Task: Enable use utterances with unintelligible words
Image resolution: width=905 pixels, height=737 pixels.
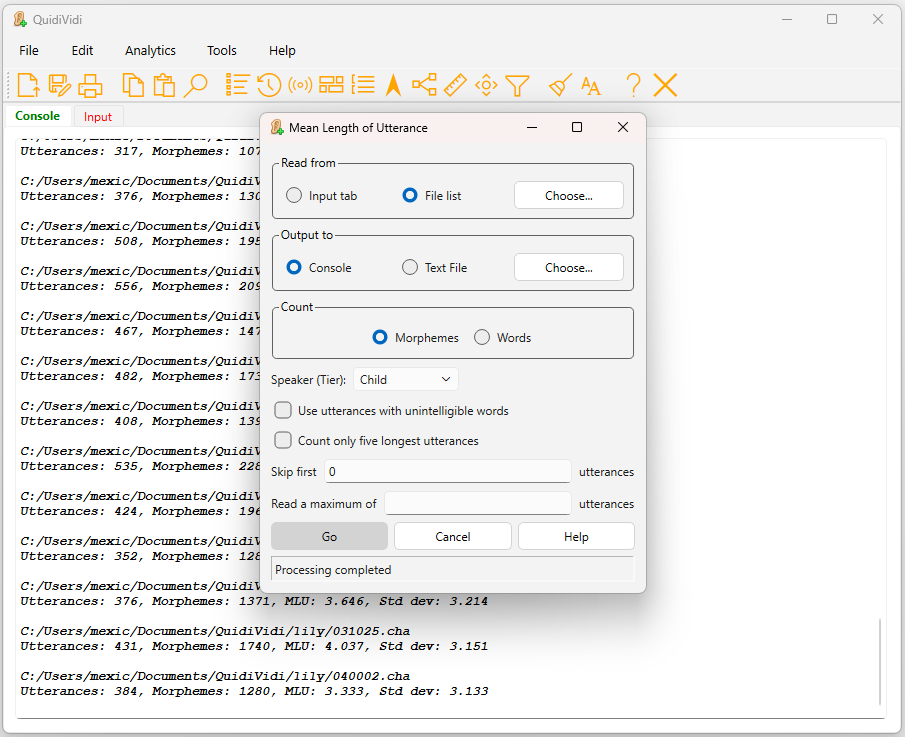Action: (x=284, y=411)
